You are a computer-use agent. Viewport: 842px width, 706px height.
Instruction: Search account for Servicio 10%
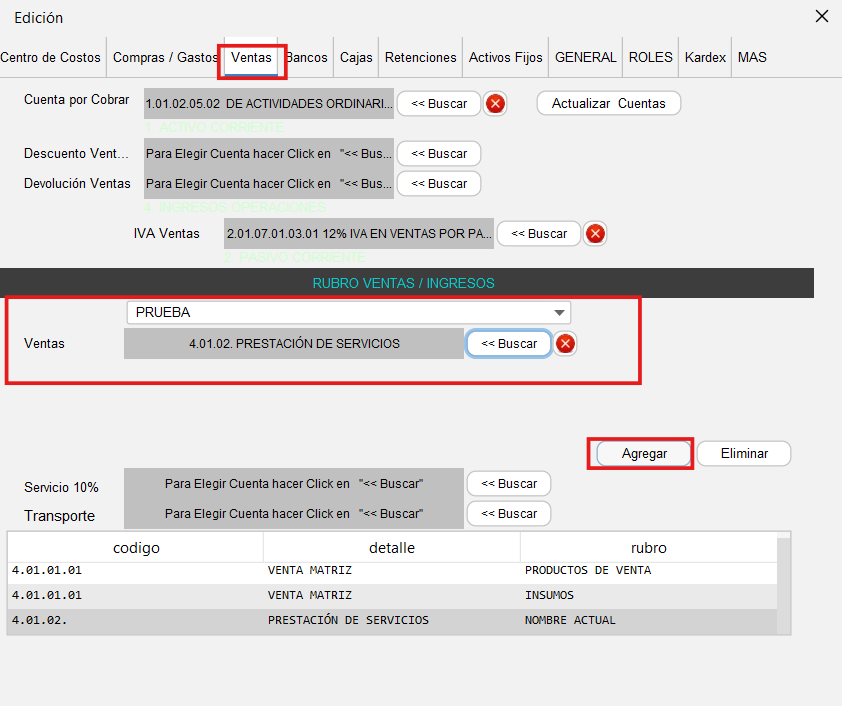point(509,484)
